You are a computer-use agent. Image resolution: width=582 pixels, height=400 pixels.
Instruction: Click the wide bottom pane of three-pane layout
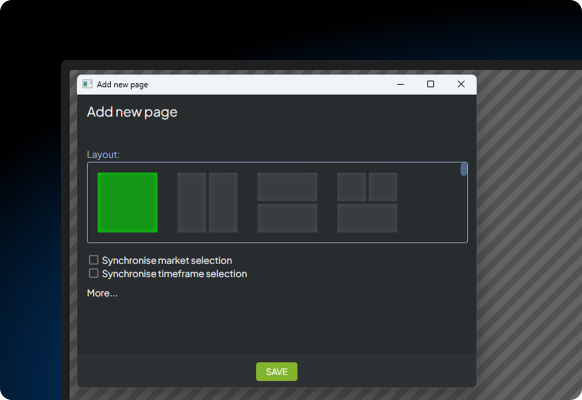(x=367, y=218)
